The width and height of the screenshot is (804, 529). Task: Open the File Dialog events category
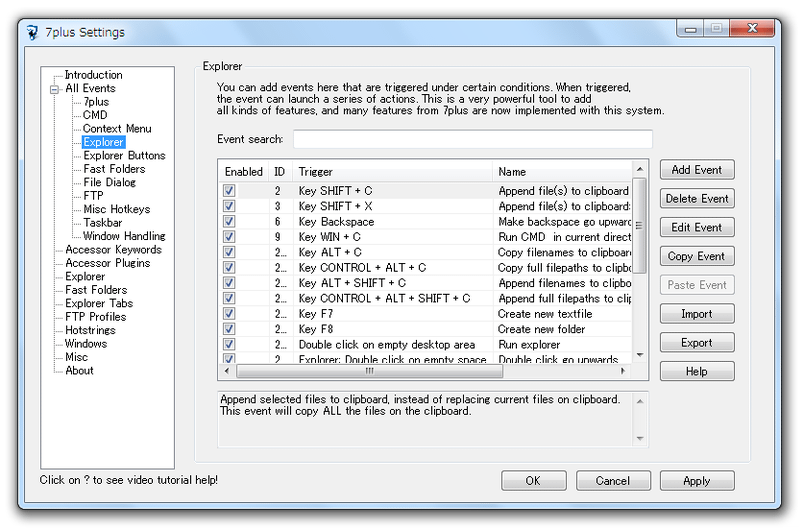[109, 182]
